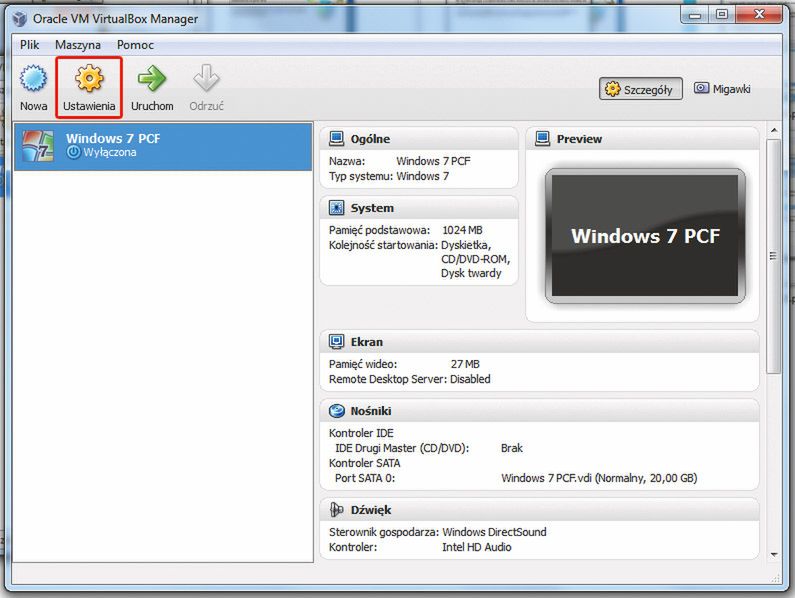
Task: Open Ustawienia settings gear icon
Action: [x=89, y=79]
